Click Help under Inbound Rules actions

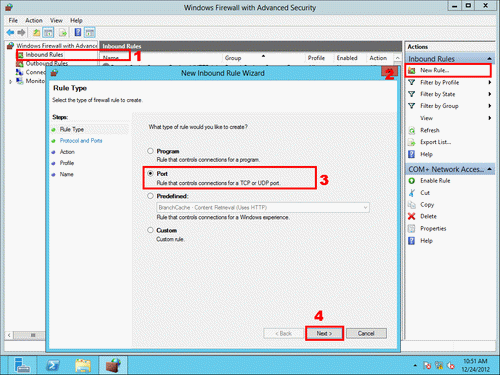(426, 154)
